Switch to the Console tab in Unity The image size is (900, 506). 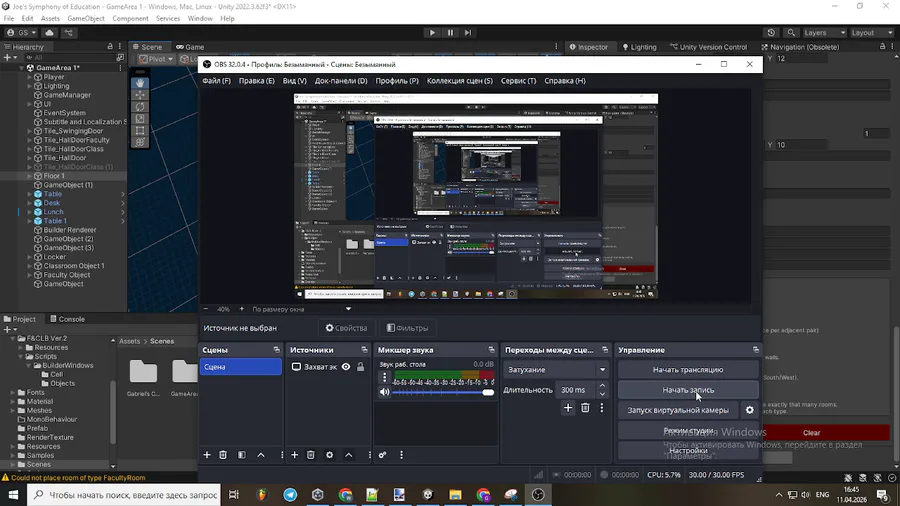[67, 319]
